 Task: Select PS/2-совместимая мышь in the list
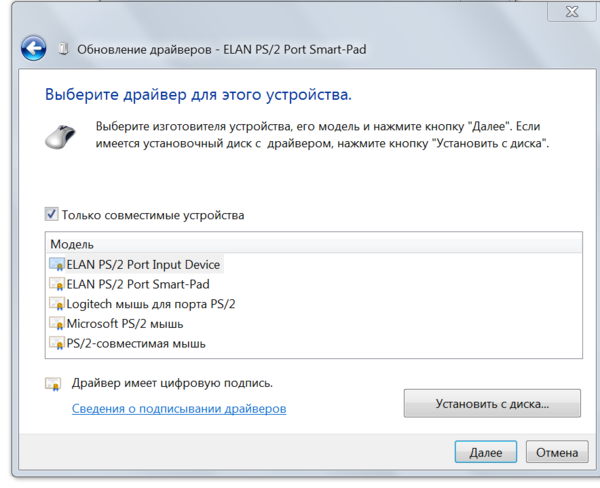(x=136, y=344)
